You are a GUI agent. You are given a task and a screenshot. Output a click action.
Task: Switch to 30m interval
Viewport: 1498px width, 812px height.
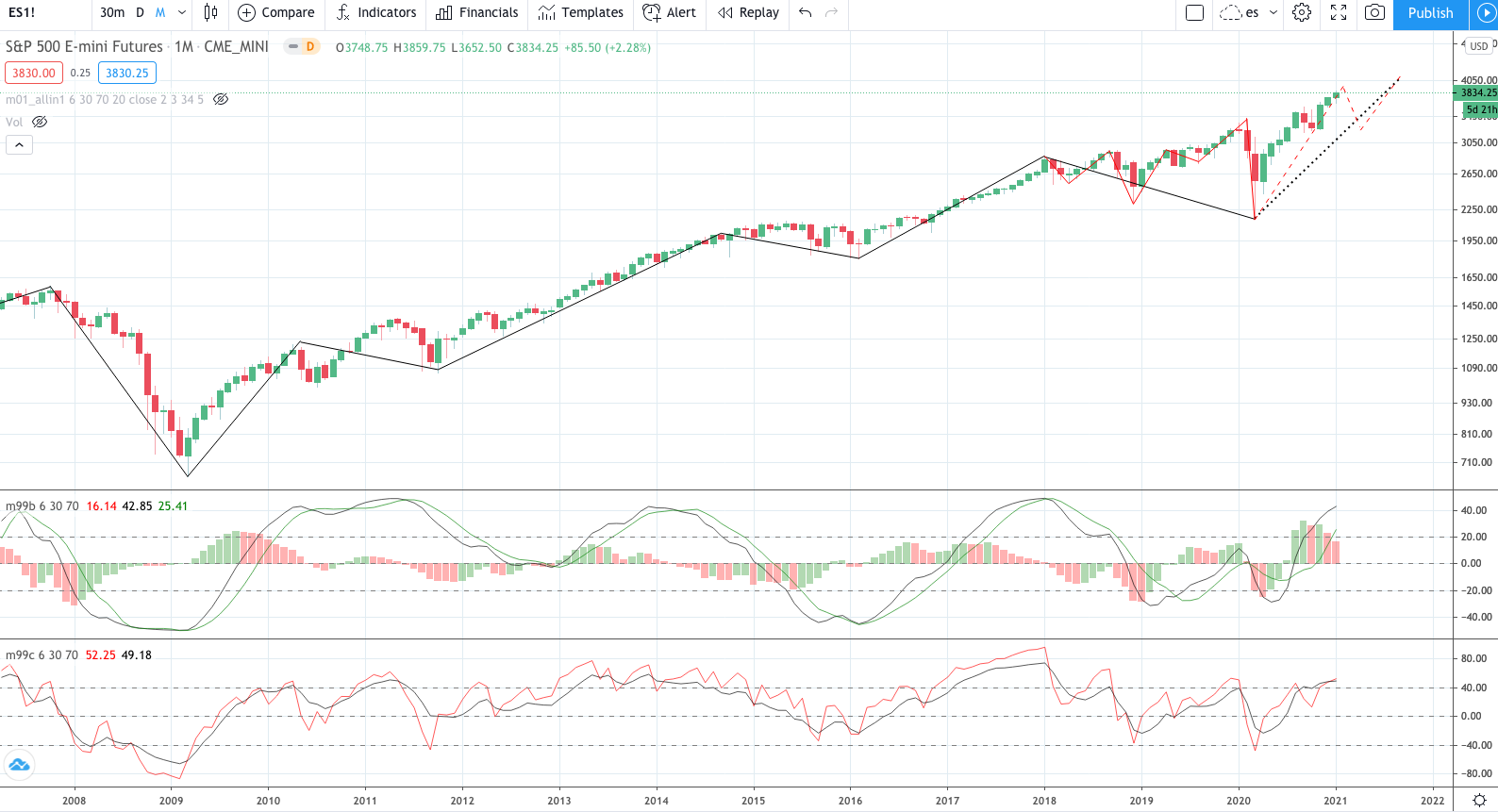click(x=112, y=12)
